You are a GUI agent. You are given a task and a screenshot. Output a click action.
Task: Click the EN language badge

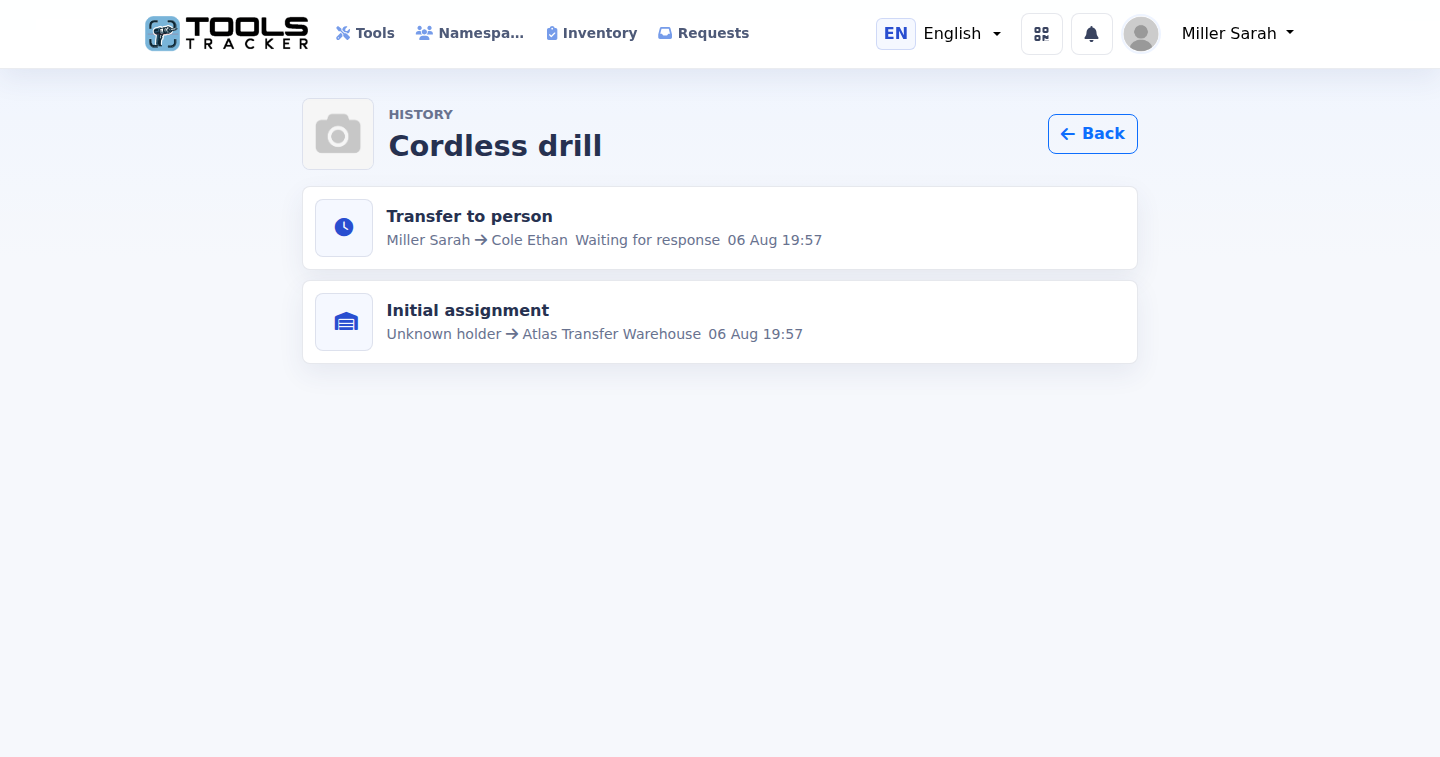coord(896,33)
